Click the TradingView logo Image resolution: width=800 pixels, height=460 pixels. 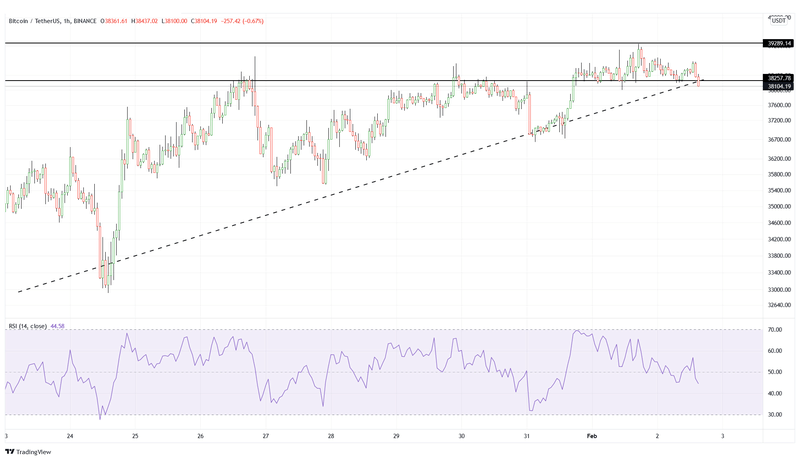coord(29,452)
